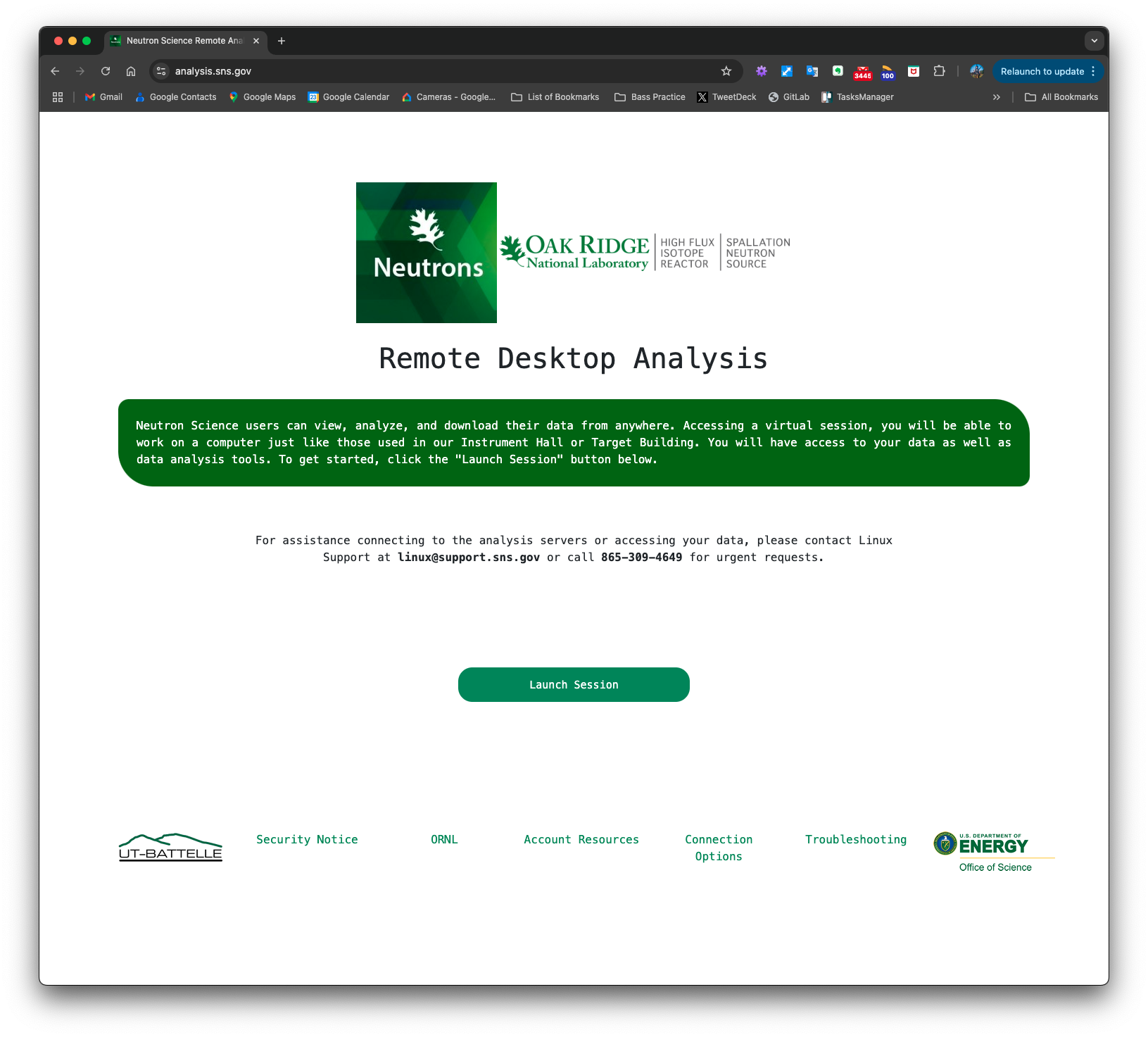The width and height of the screenshot is (1148, 1037).
Task: View site information icon in address bar
Action: (161, 71)
